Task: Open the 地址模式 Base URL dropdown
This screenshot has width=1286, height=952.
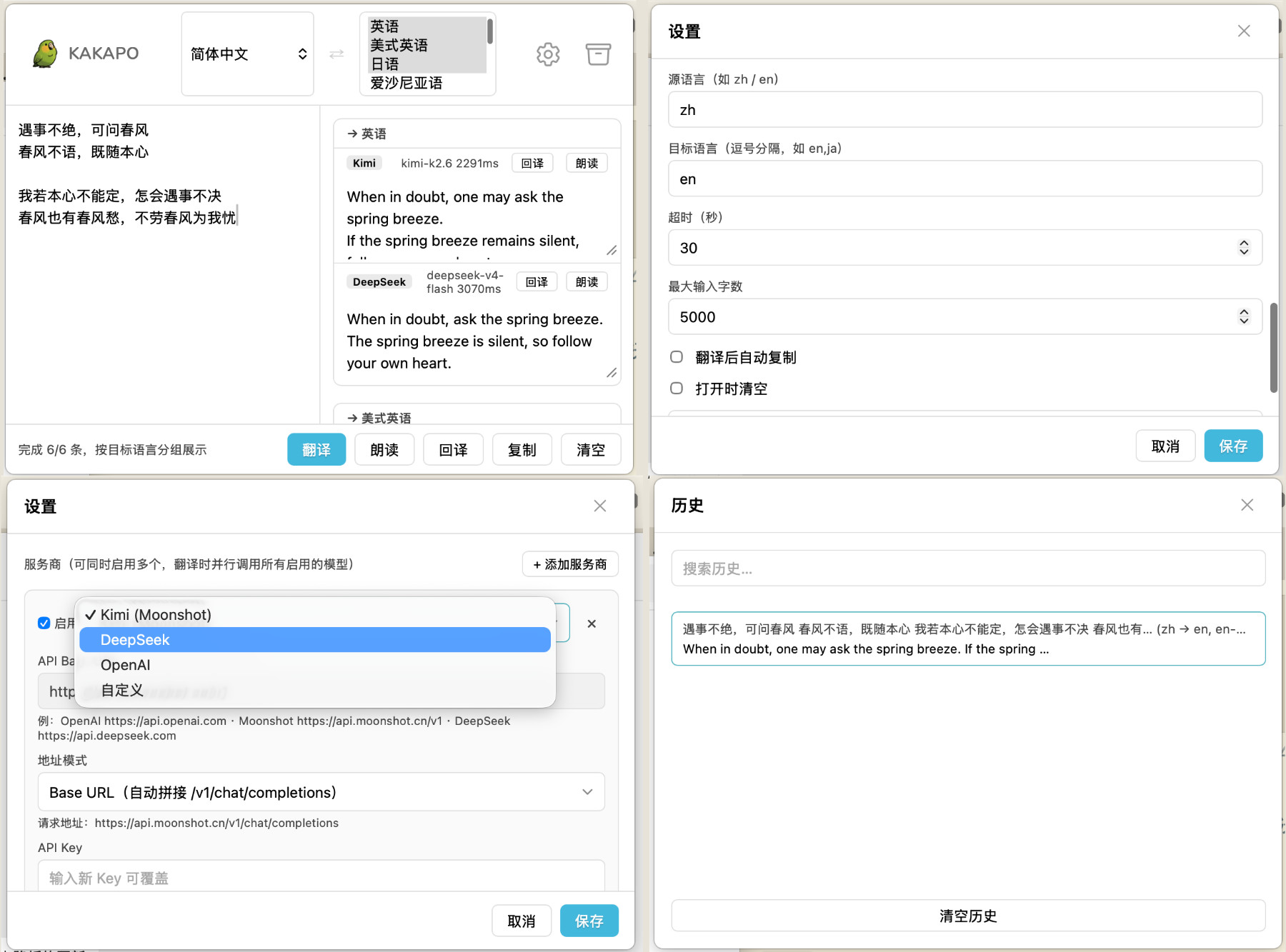Action: pyautogui.click(x=321, y=792)
